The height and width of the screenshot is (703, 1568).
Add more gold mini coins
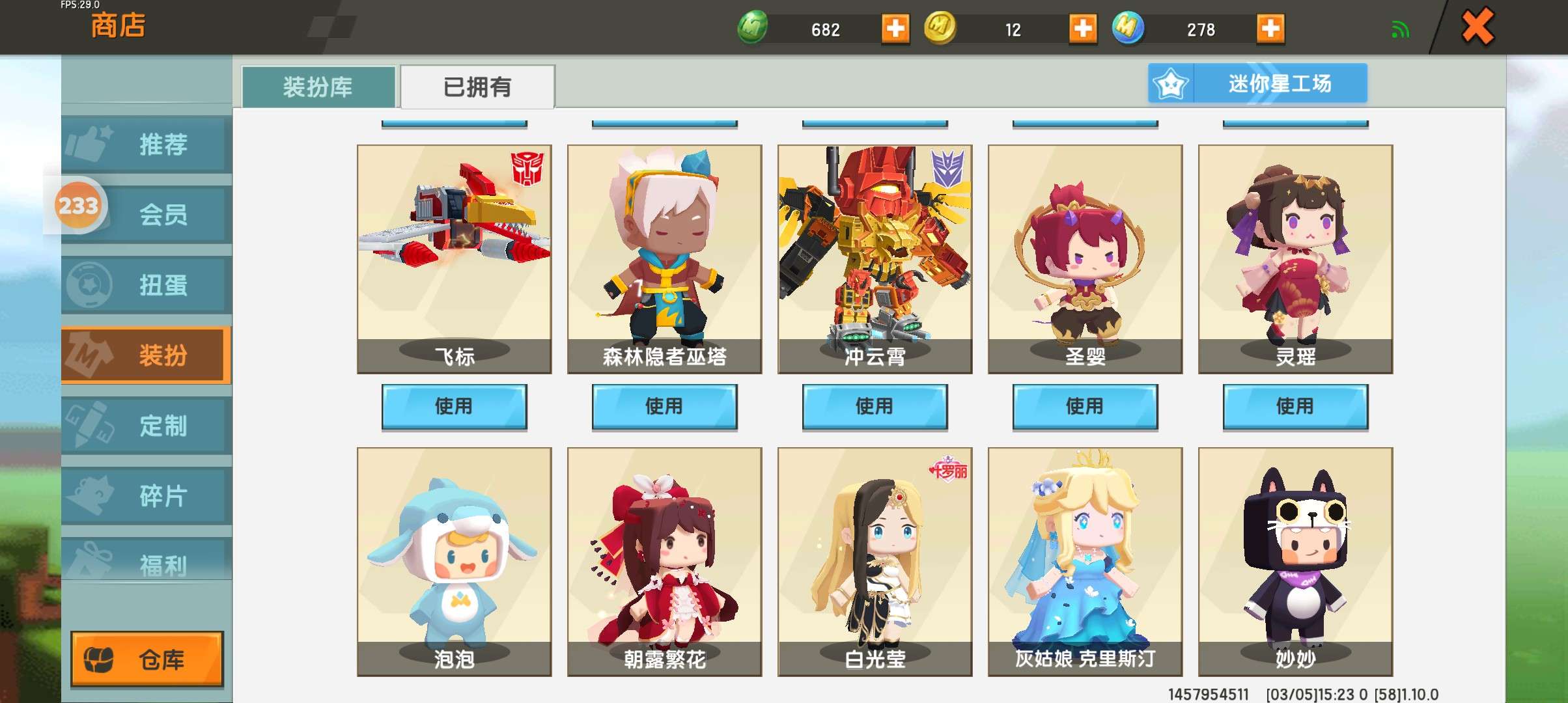[x=1083, y=29]
